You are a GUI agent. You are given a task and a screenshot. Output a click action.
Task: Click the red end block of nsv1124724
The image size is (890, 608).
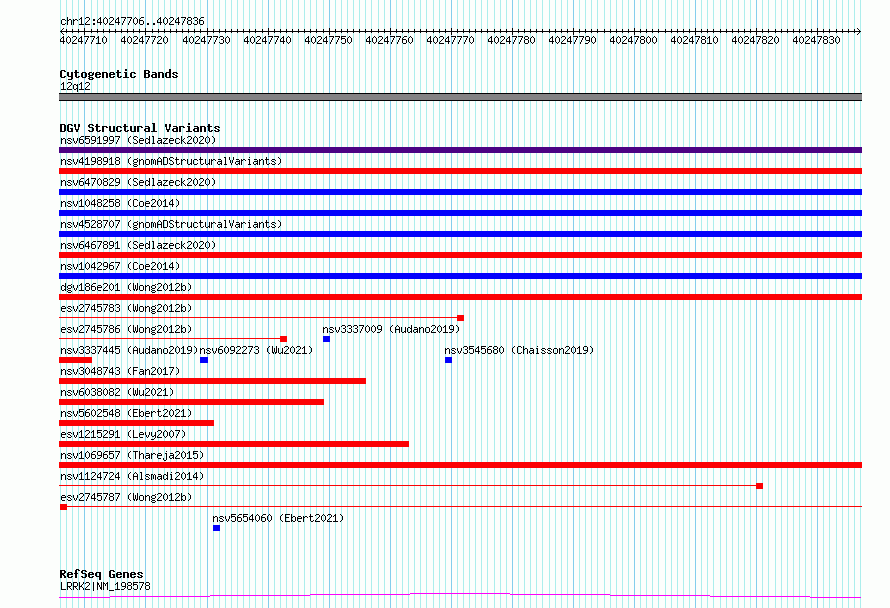[759, 486]
